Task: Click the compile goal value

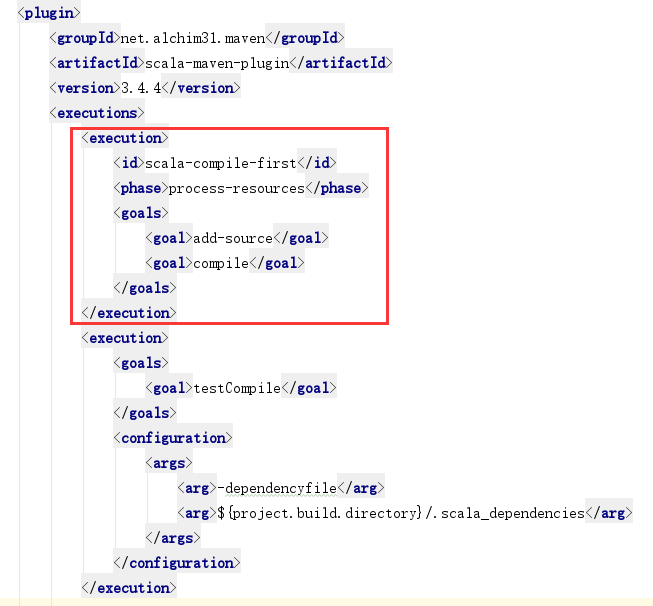Action: pyautogui.click(x=219, y=263)
